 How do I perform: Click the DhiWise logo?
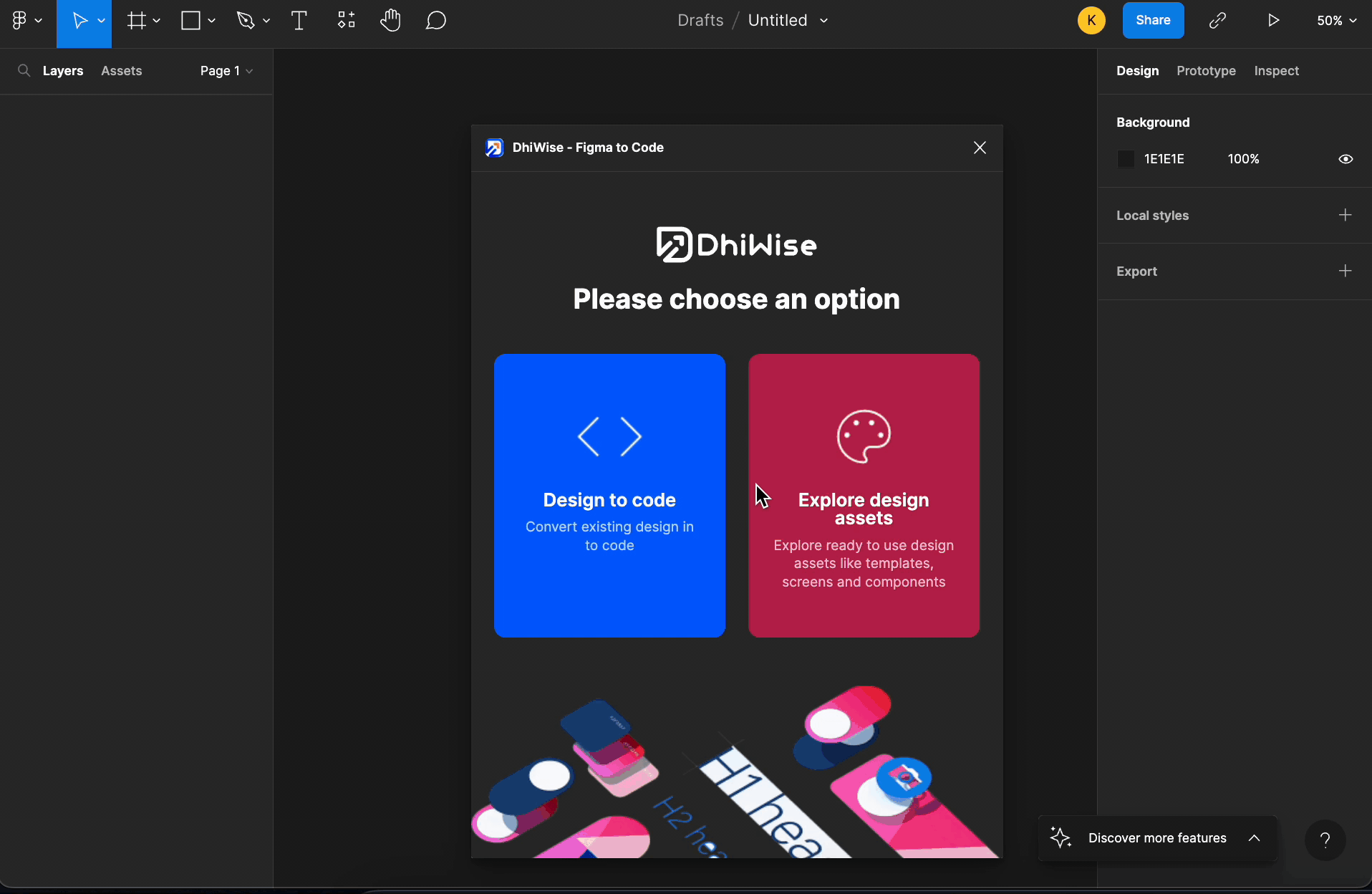click(737, 245)
